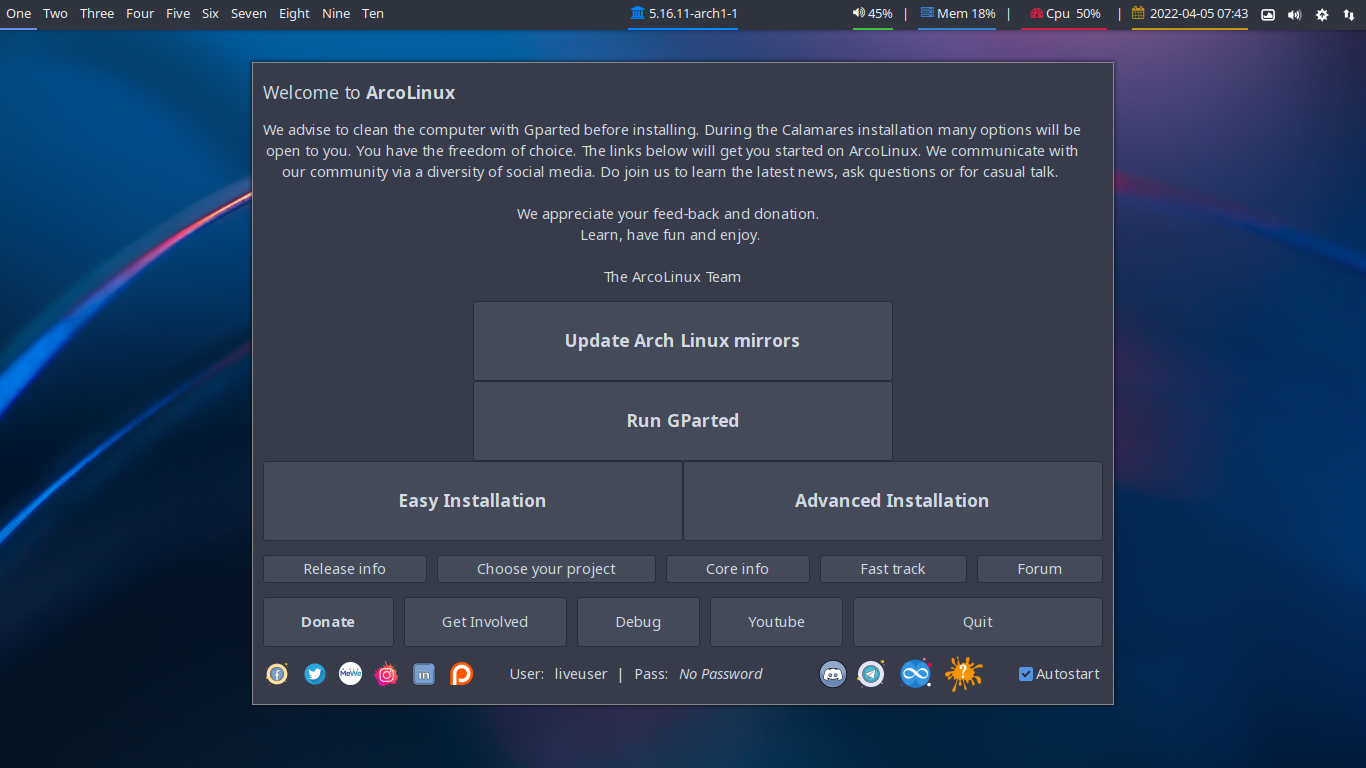Start the Advanced Installation
Screen dimensions: 1366x768
pyautogui.click(x=893, y=501)
